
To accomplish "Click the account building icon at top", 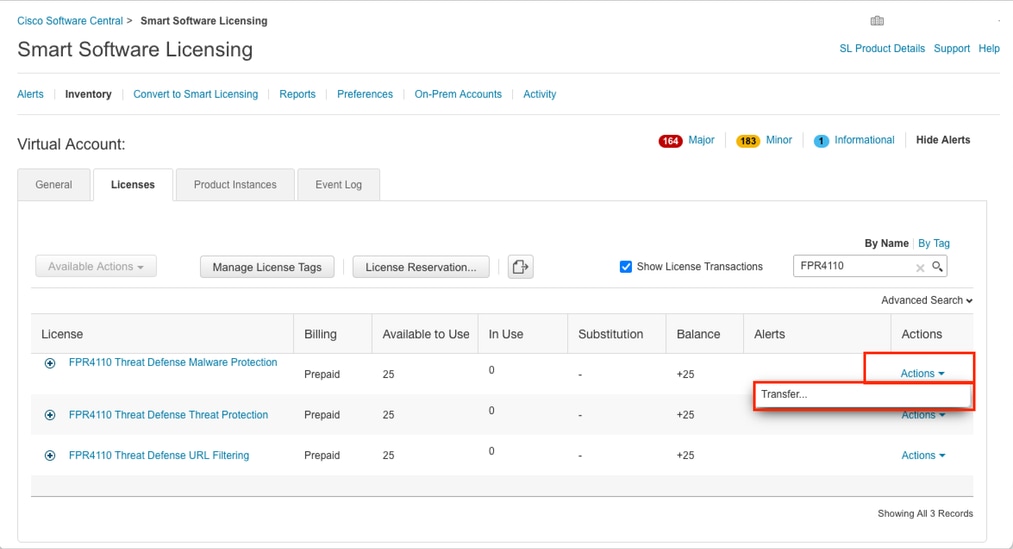I will (877, 21).
